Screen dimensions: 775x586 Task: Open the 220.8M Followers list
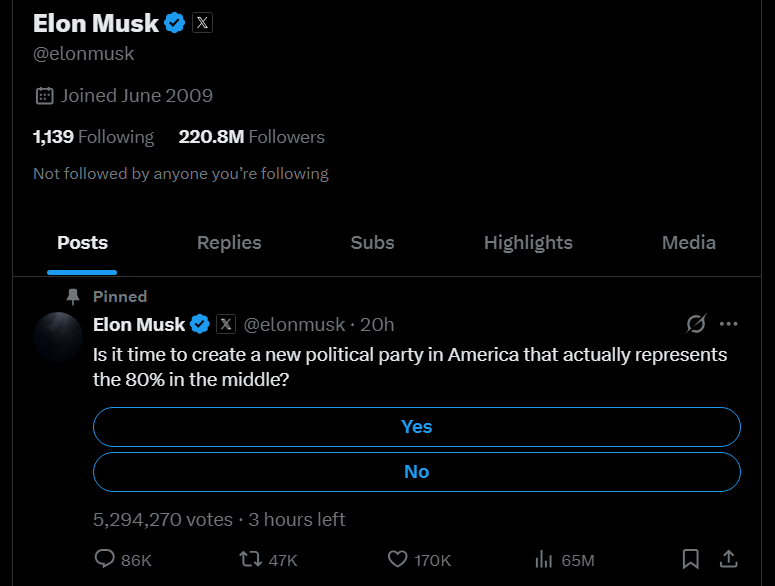pos(252,137)
